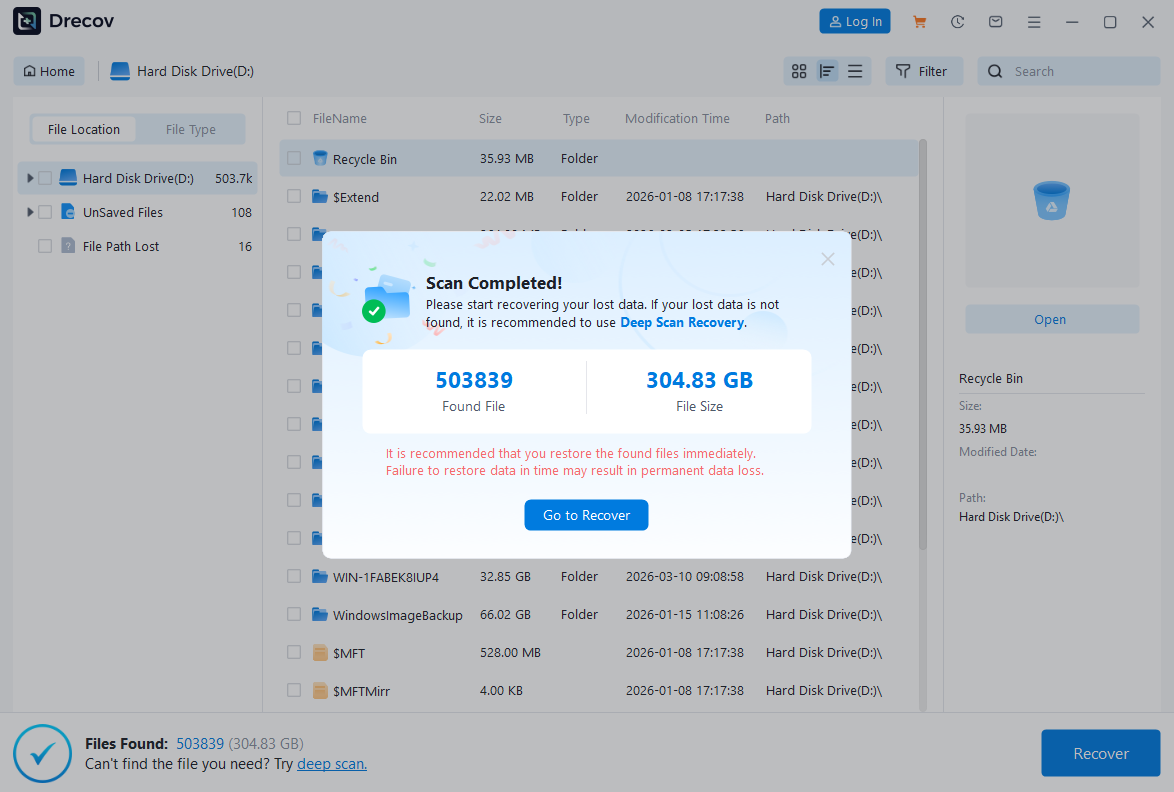Open the hamburger menu in title bar

coord(1034,21)
